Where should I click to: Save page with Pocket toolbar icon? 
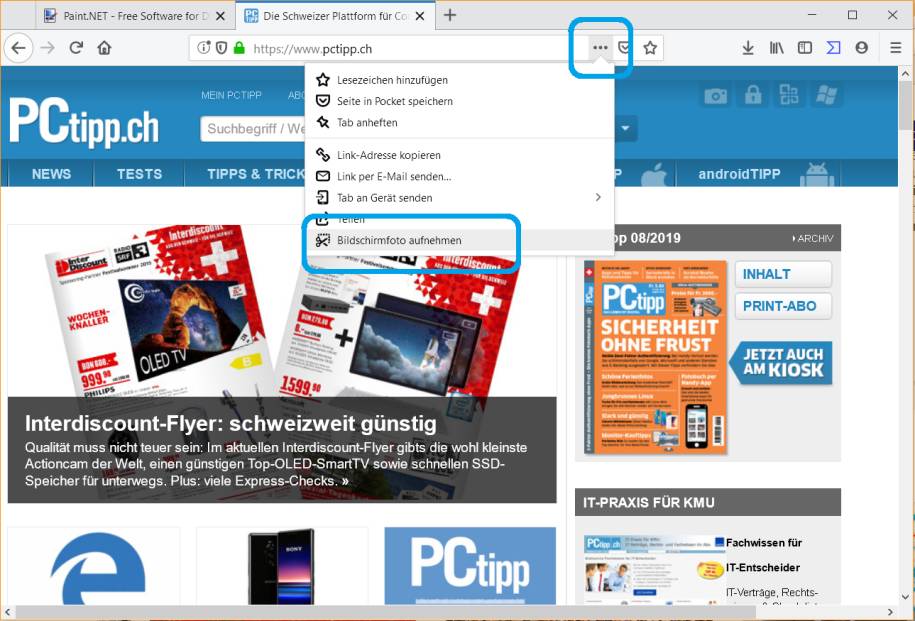(624, 48)
